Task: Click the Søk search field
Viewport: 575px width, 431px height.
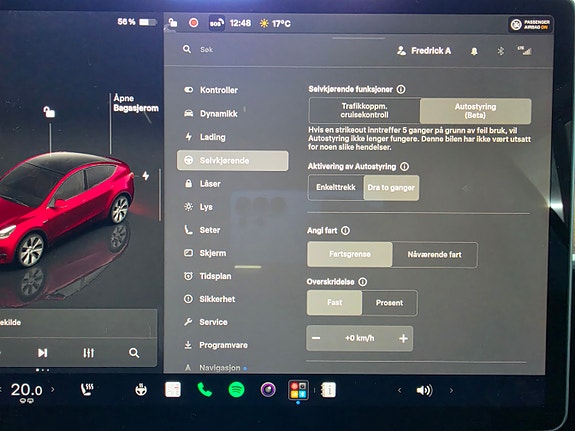Action: coord(206,50)
